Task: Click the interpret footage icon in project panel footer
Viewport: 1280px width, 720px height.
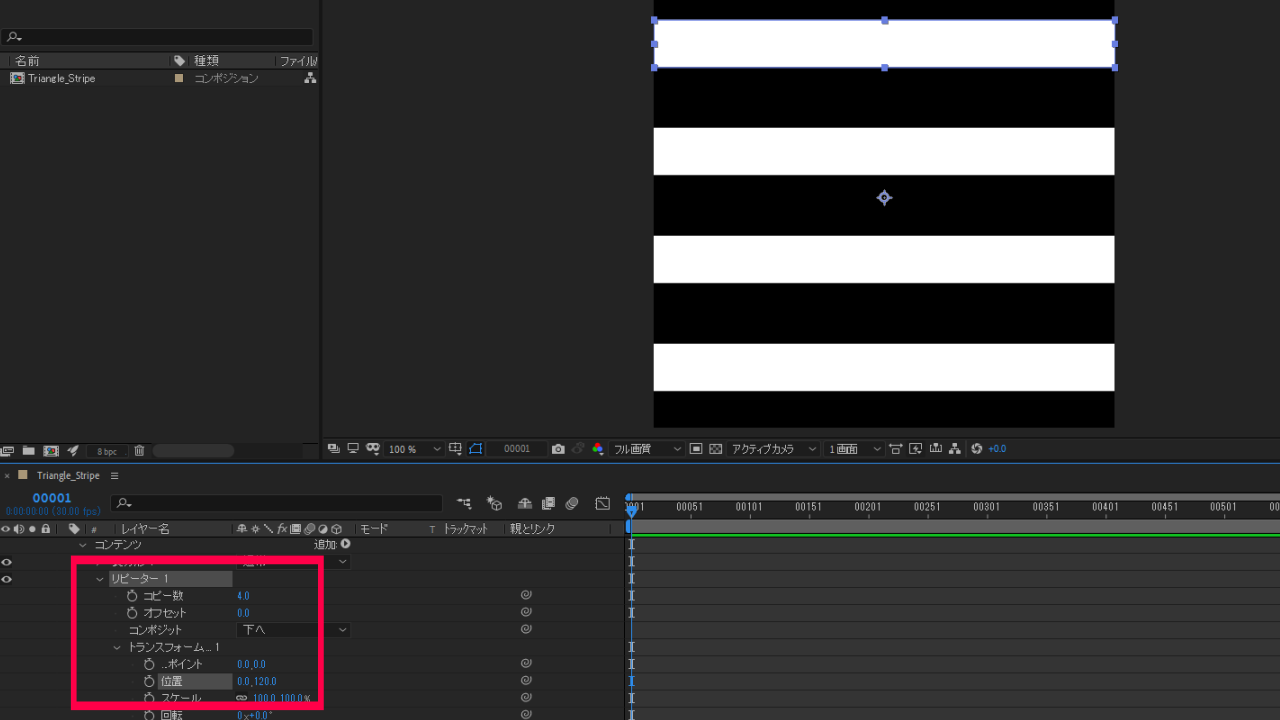Action: (x=8, y=451)
